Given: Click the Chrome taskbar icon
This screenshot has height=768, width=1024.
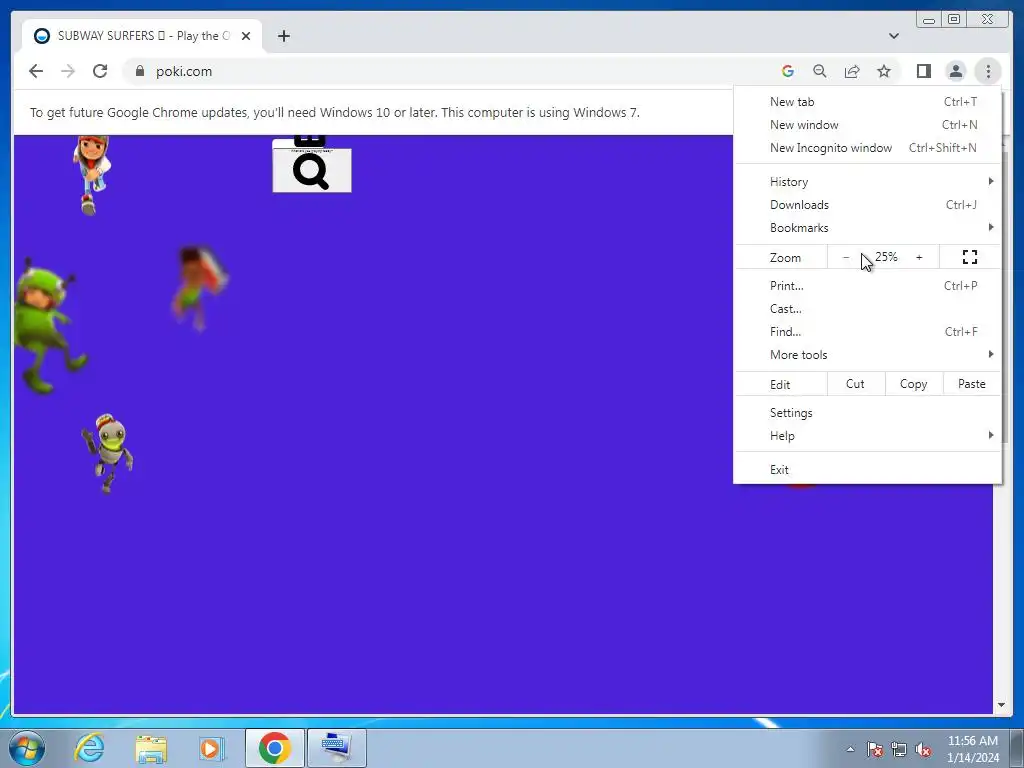Looking at the screenshot, I should coord(274,748).
